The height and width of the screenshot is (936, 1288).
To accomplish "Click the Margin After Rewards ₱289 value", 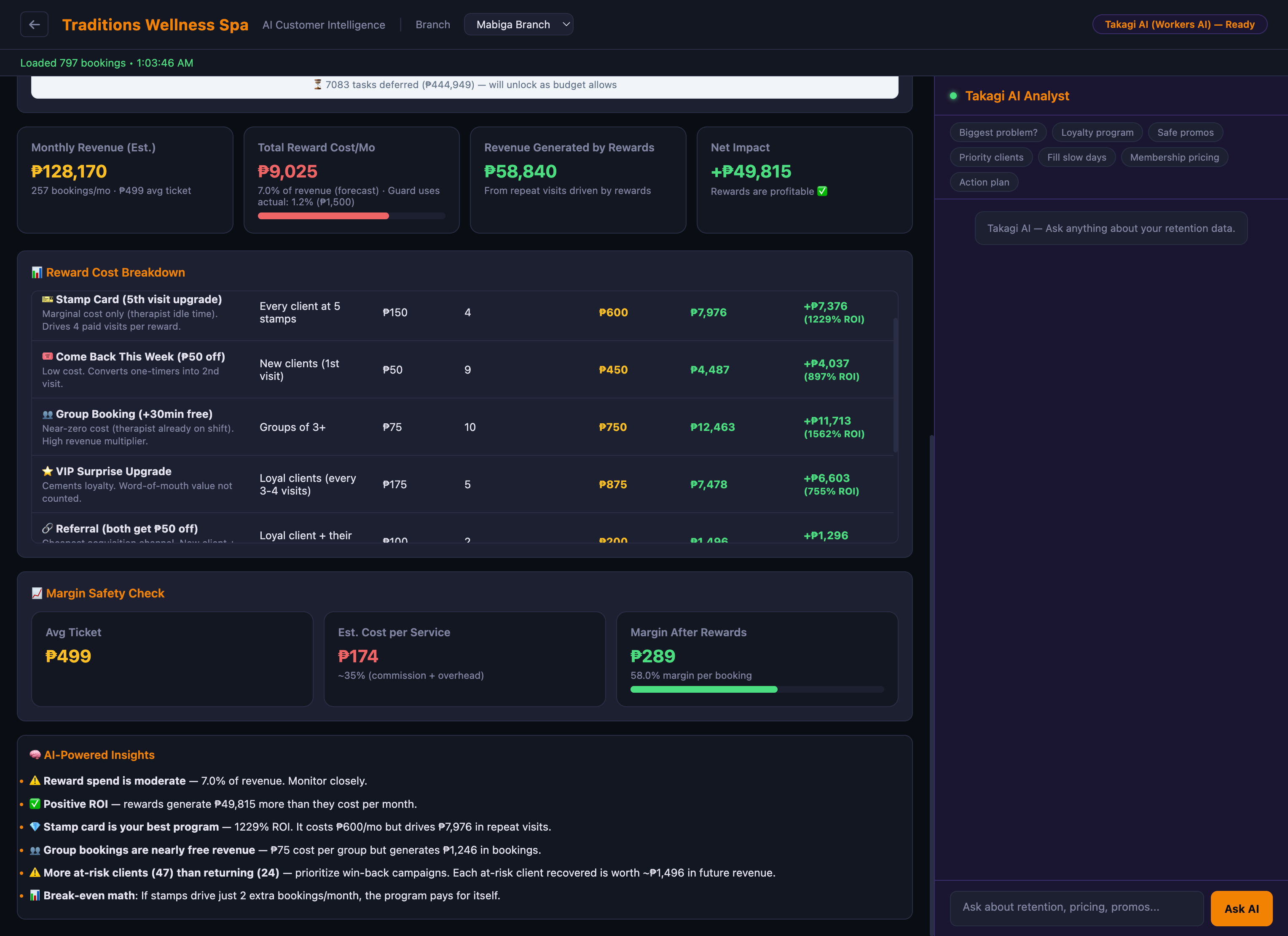I will [653, 656].
